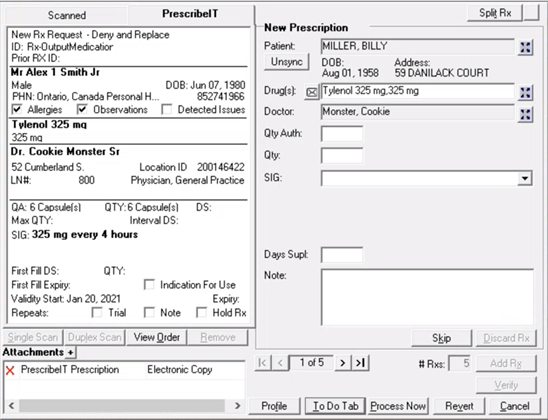Enable the Hold Rx checkbox

point(201,312)
